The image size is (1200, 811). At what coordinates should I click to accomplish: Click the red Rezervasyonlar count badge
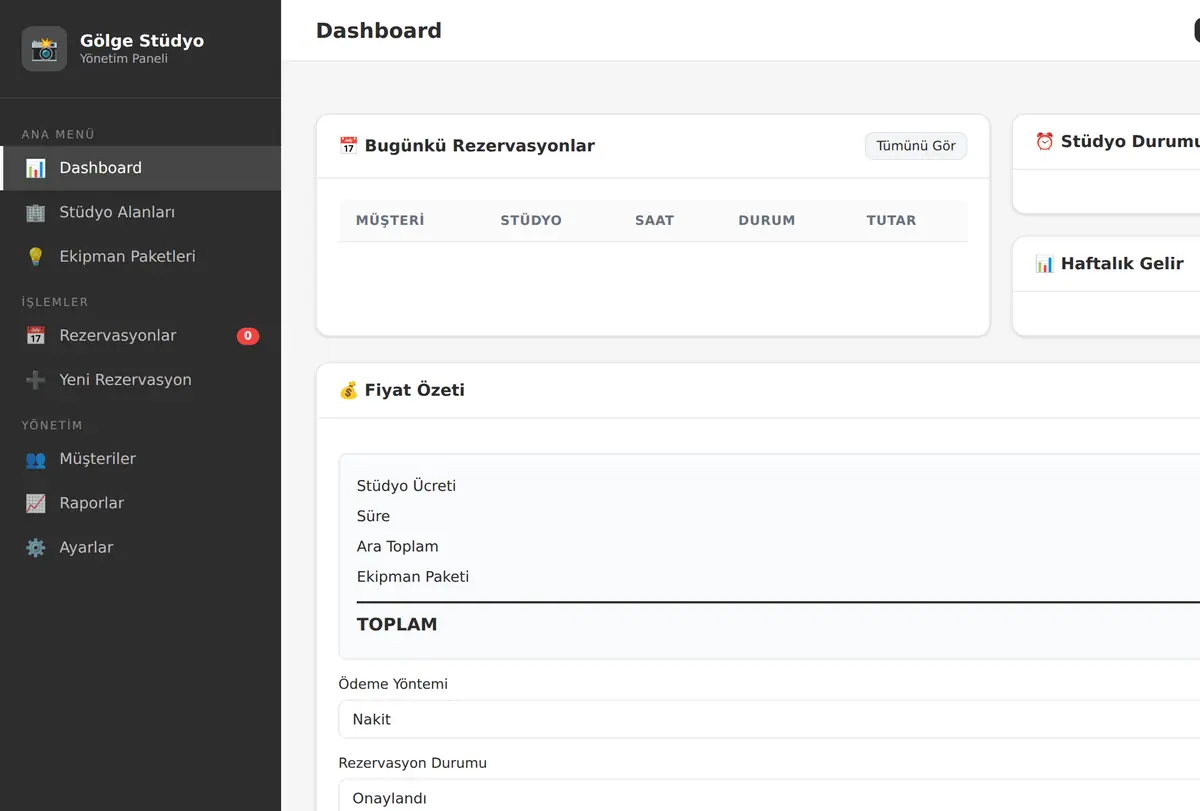pos(248,336)
